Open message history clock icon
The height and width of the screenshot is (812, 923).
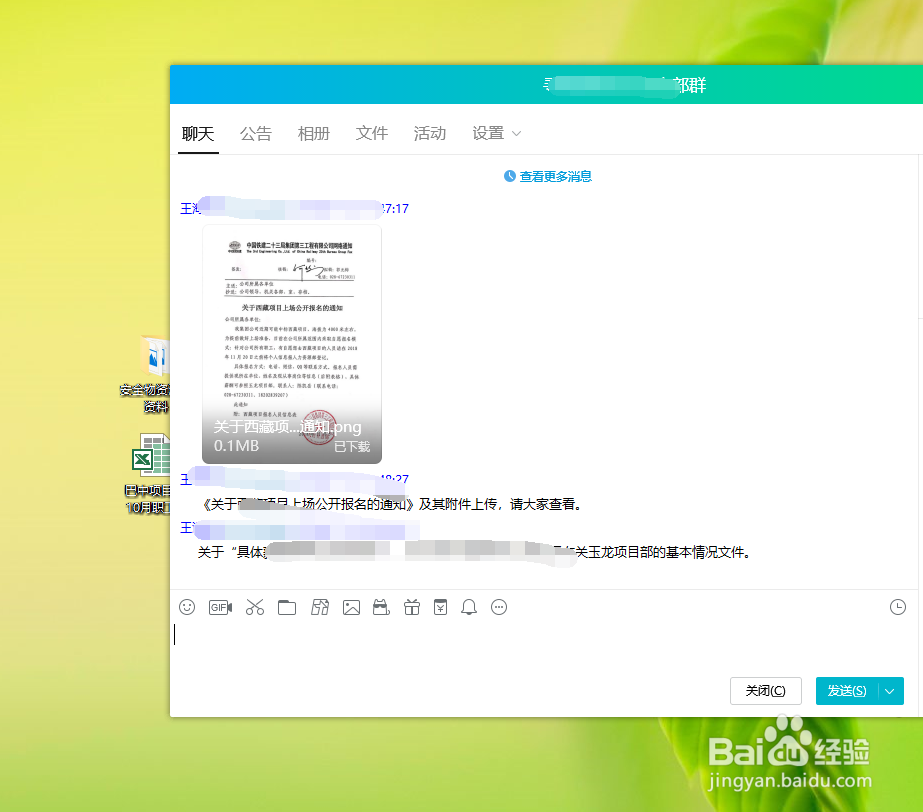[x=898, y=607]
